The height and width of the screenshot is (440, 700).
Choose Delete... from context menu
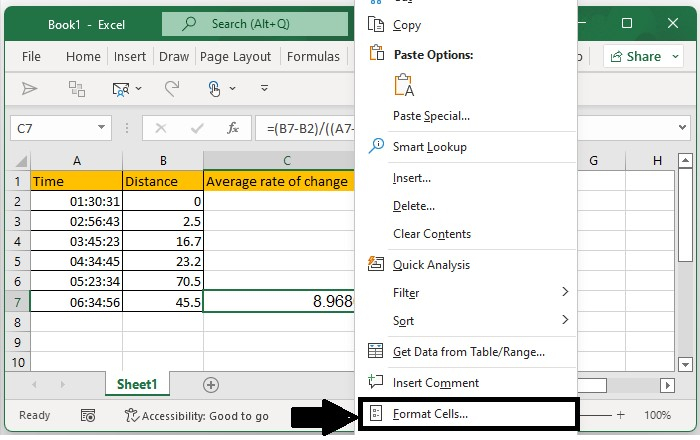click(466, 206)
